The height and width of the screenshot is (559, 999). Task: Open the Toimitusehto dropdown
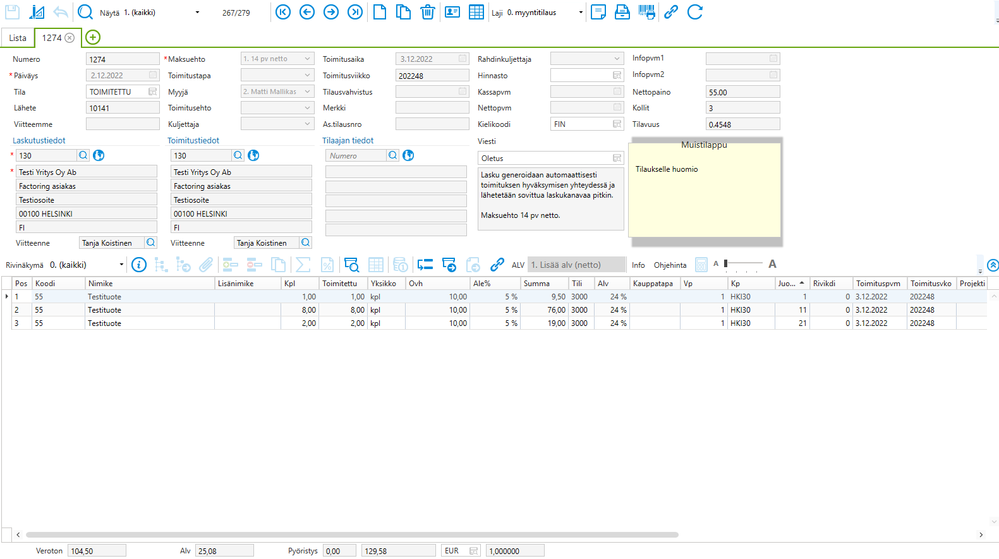(x=307, y=108)
